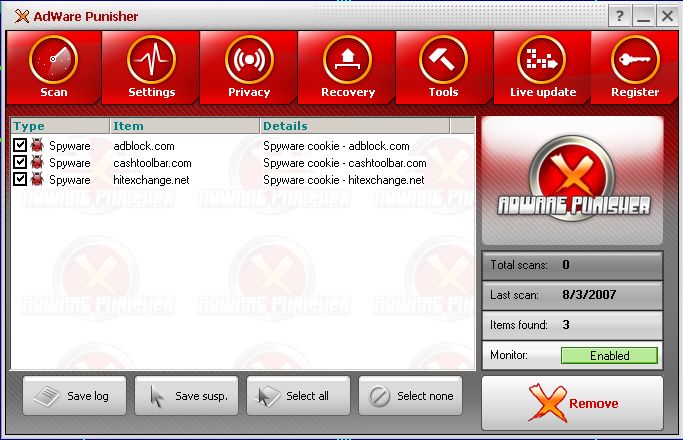Click 'Spyware cookie - cashtoolbar.com' details
The width and height of the screenshot is (683, 440).
point(345,163)
